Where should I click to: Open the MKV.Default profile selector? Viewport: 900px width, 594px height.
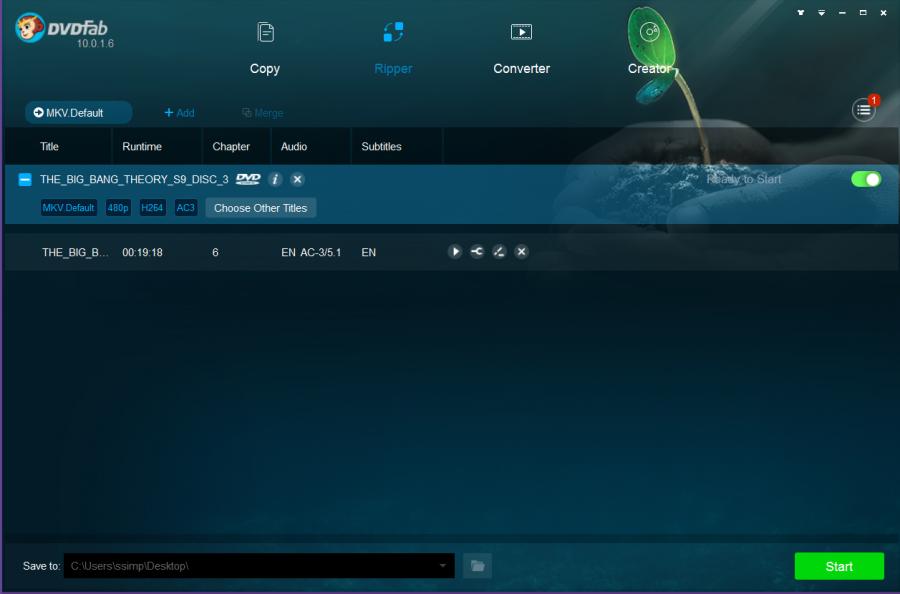[78, 112]
